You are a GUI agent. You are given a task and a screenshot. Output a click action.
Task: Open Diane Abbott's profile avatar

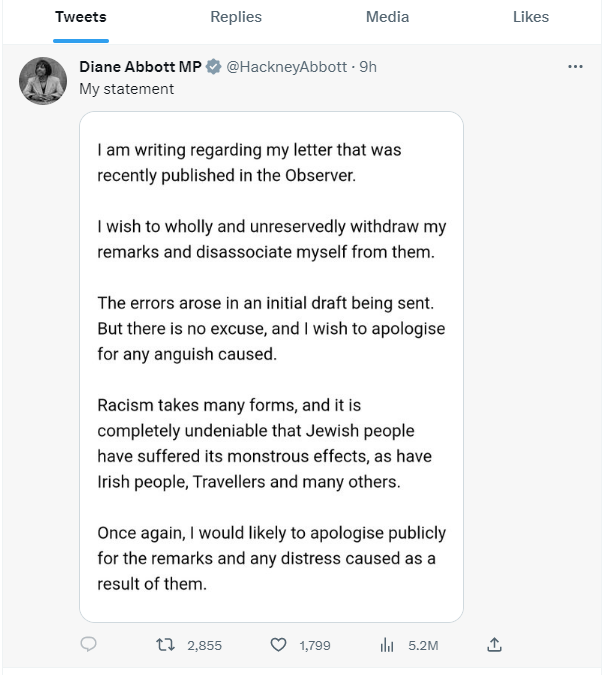pos(43,81)
